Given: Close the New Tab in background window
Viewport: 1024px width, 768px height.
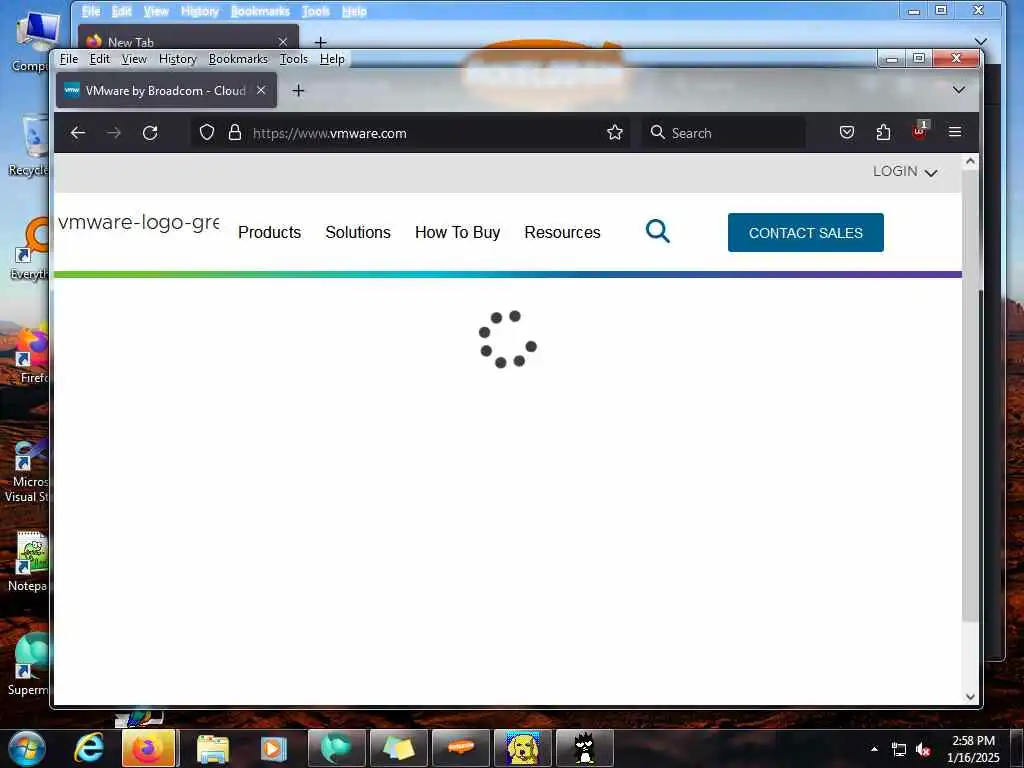Looking at the screenshot, I should click(x=283, y=42).
